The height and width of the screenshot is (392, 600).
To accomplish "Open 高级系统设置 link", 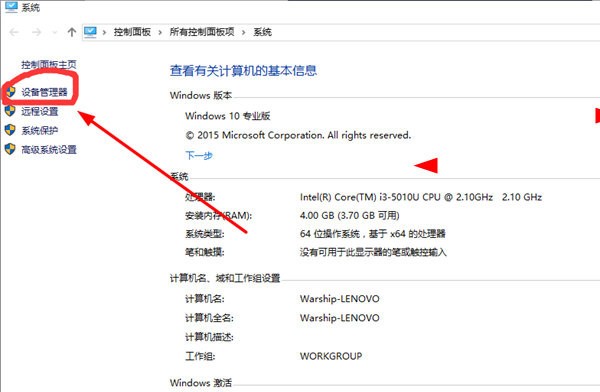I will coord(49,150).
